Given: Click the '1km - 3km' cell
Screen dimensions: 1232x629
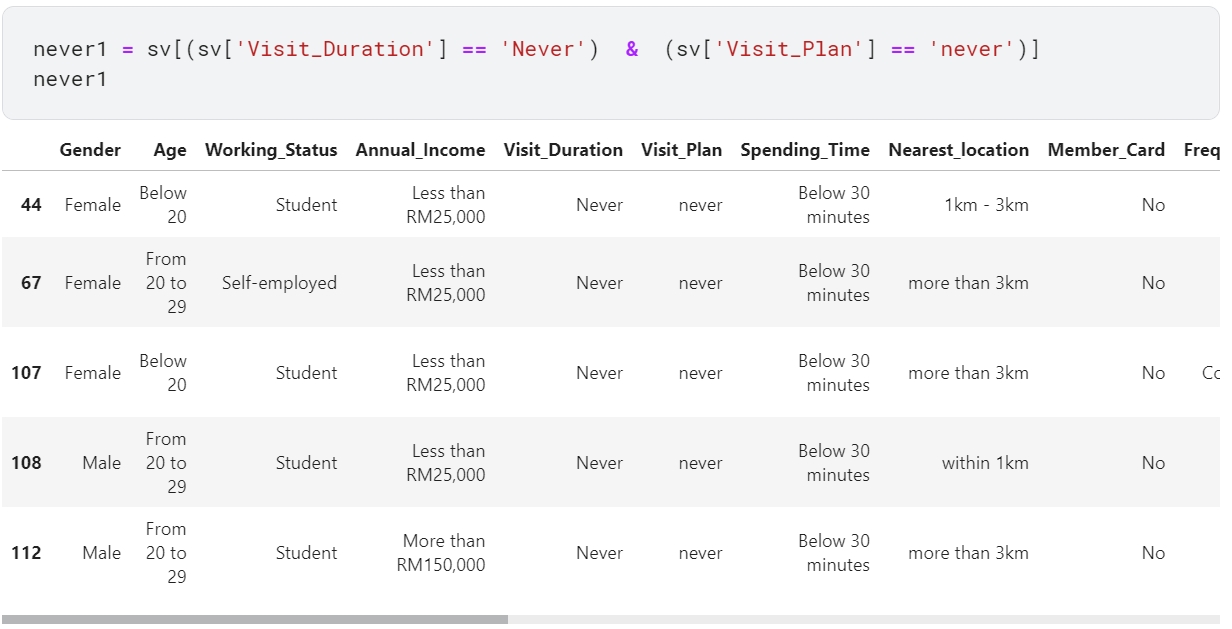Looking at the screenshot, I should [986, 205].
